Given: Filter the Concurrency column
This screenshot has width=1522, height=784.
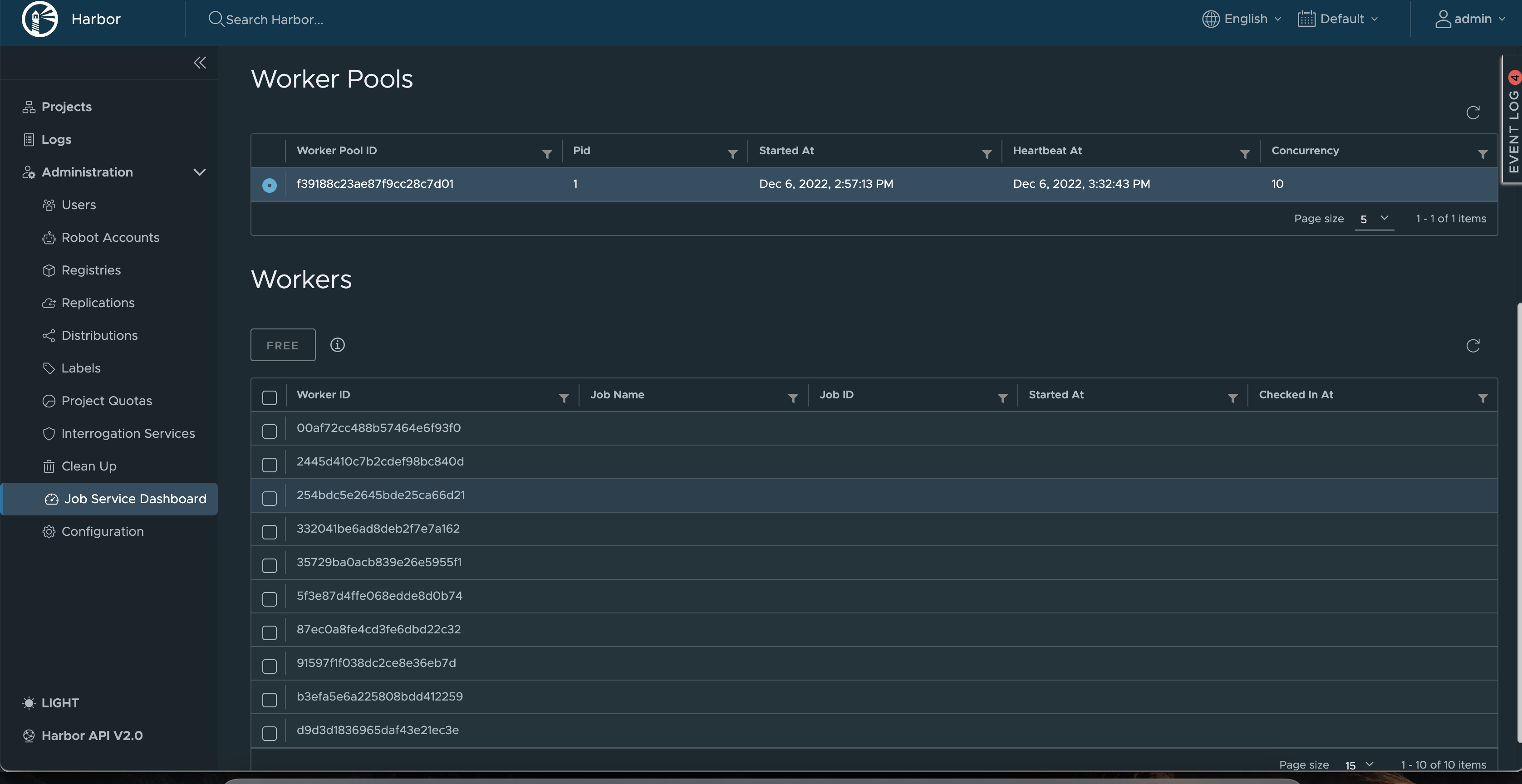Looking at the screenshot, I should coord(1483,154).
